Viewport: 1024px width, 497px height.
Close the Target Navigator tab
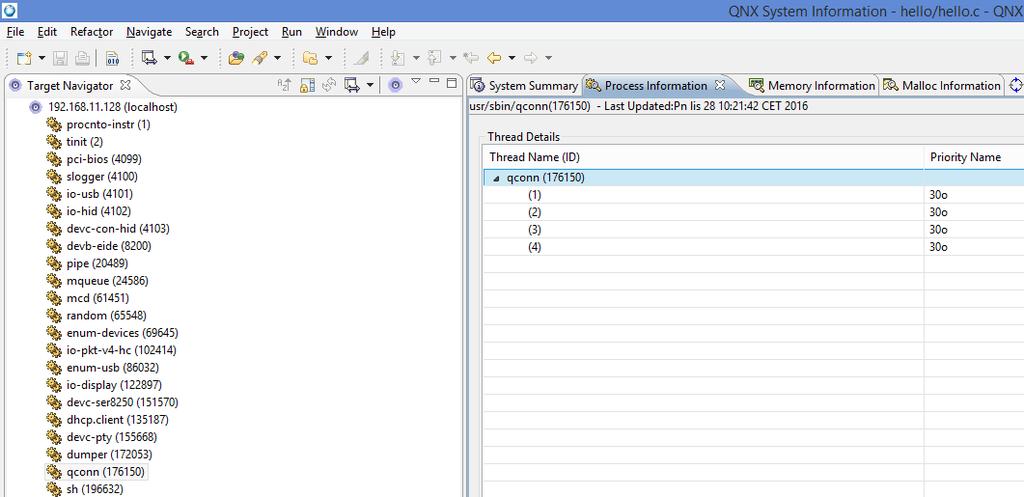125,85
